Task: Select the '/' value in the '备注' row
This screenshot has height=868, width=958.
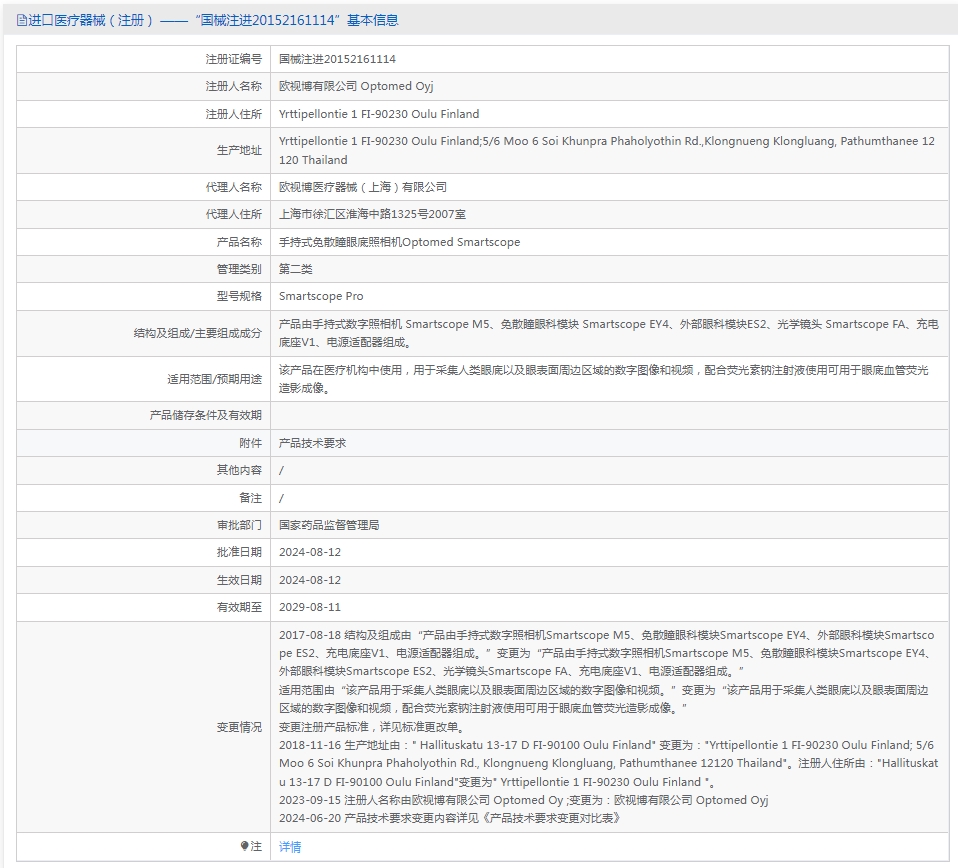Action: pos(281,498)
